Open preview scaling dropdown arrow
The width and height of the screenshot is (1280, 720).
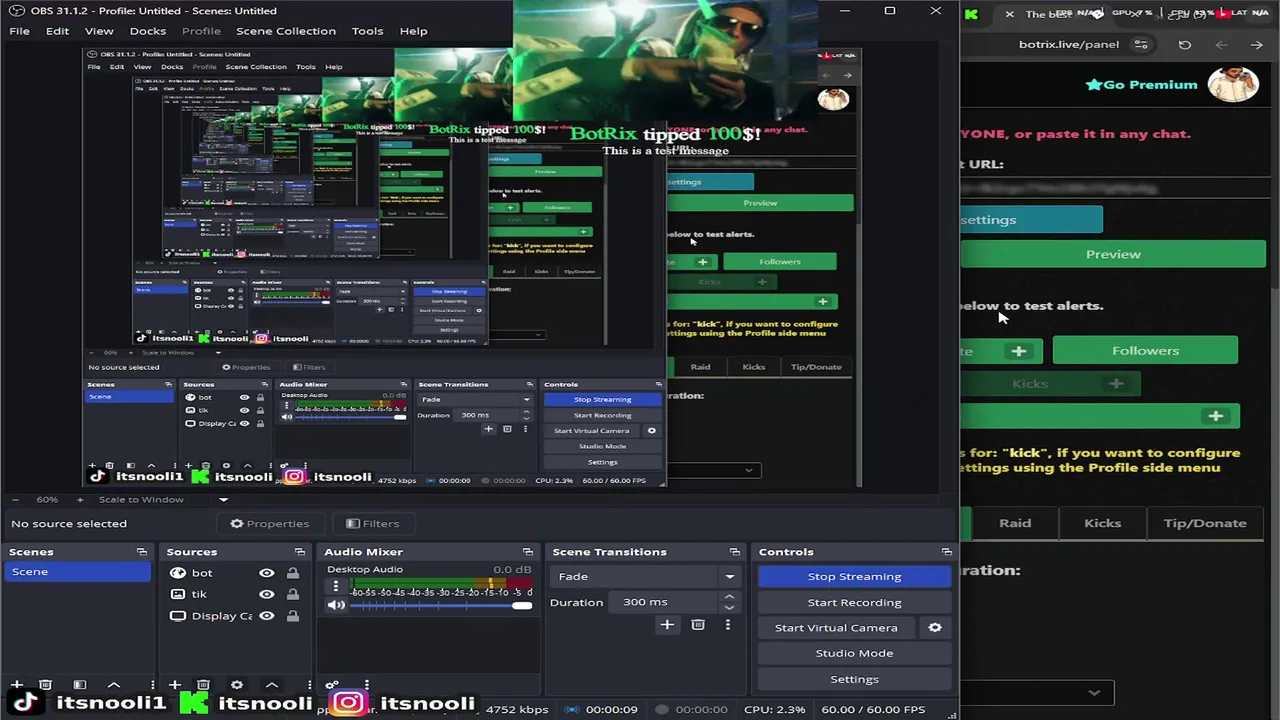223,500
